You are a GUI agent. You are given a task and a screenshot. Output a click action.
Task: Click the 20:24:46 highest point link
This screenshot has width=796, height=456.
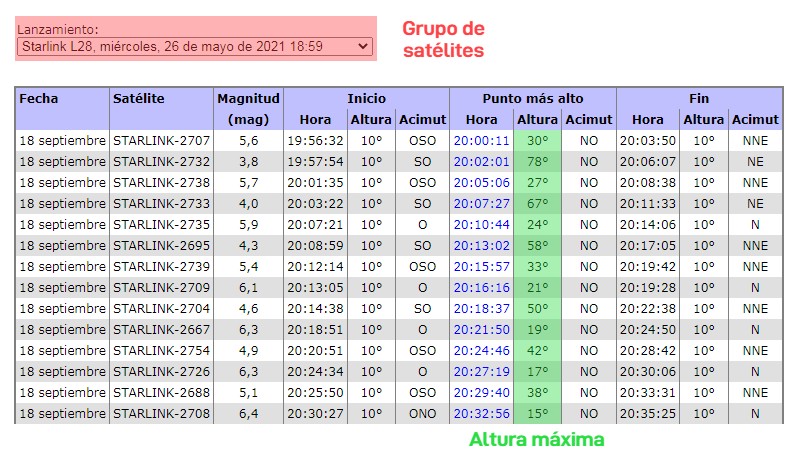[481, 351]
